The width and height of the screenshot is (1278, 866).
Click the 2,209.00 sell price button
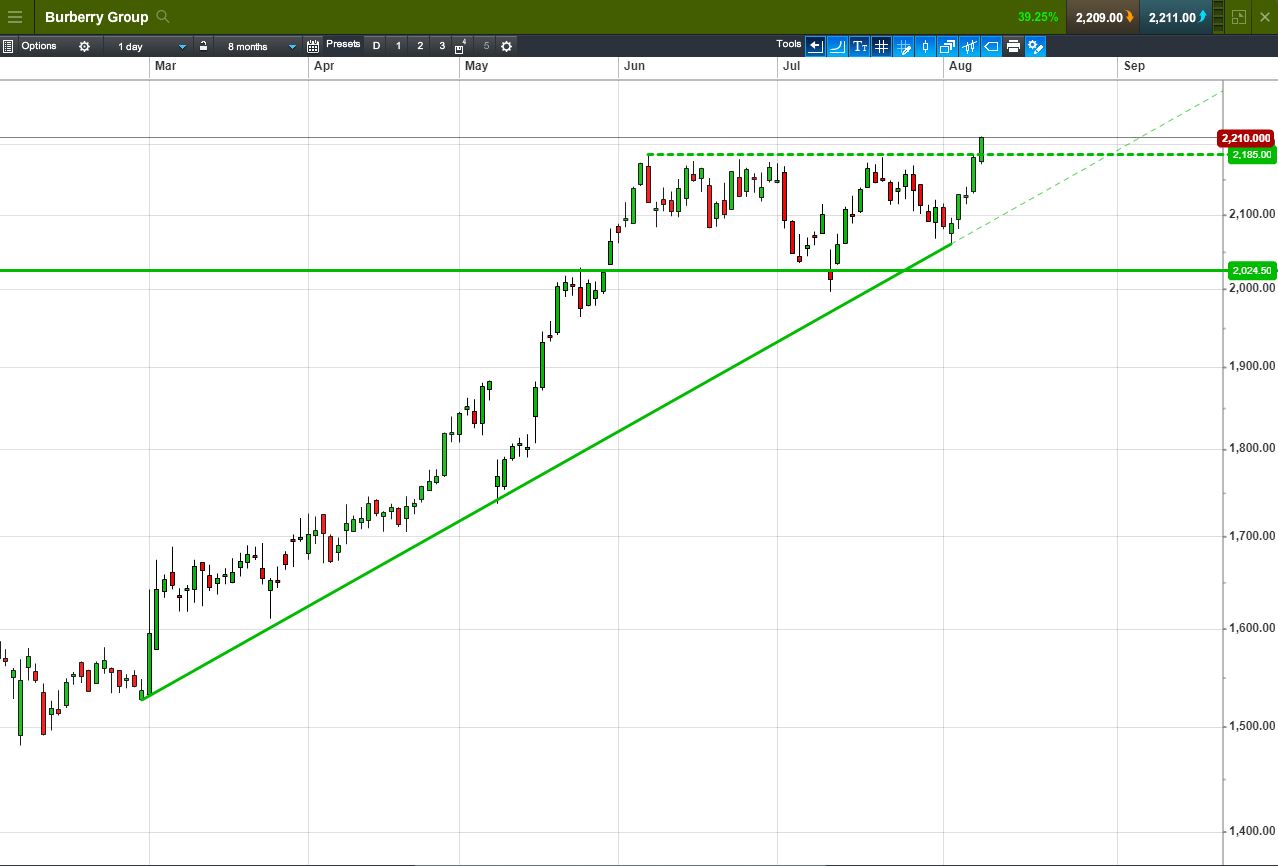tap(1103, 17)
